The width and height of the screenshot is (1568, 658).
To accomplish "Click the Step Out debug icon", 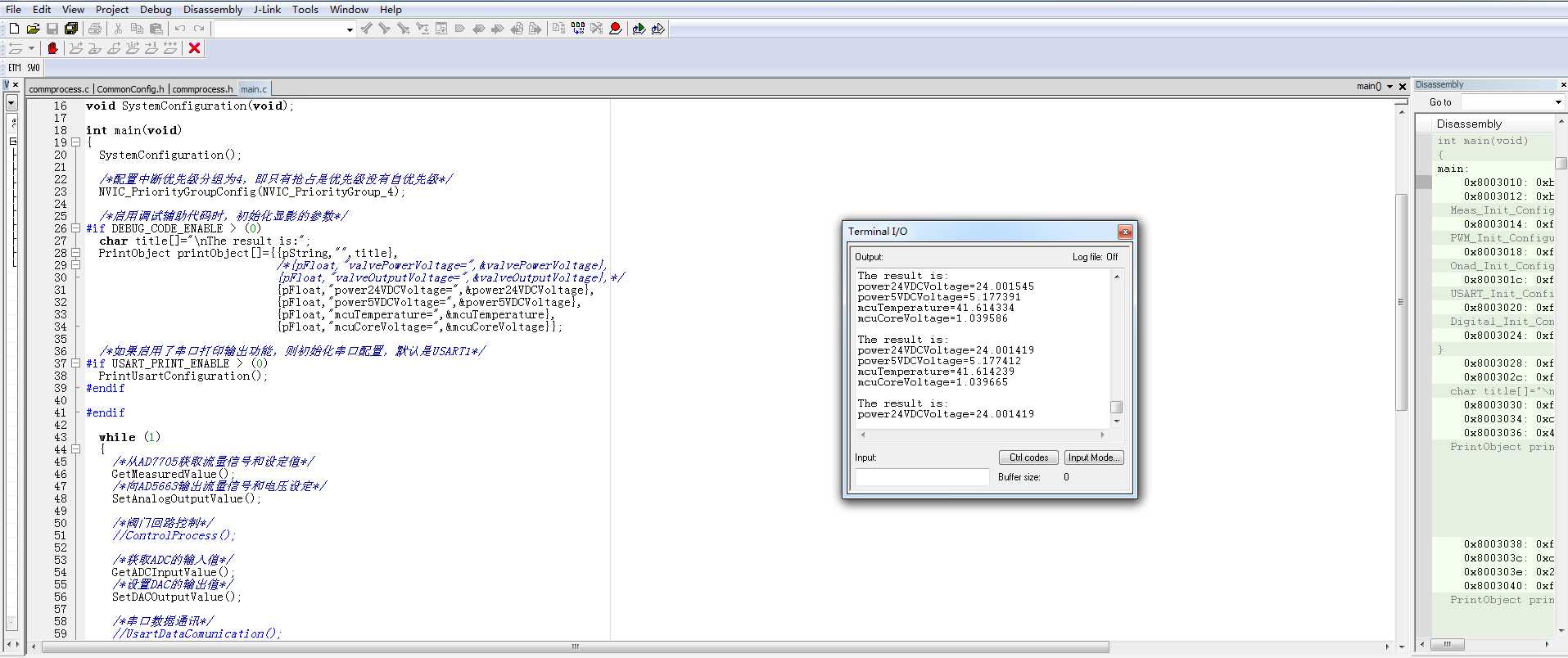I will coord(114,48).
